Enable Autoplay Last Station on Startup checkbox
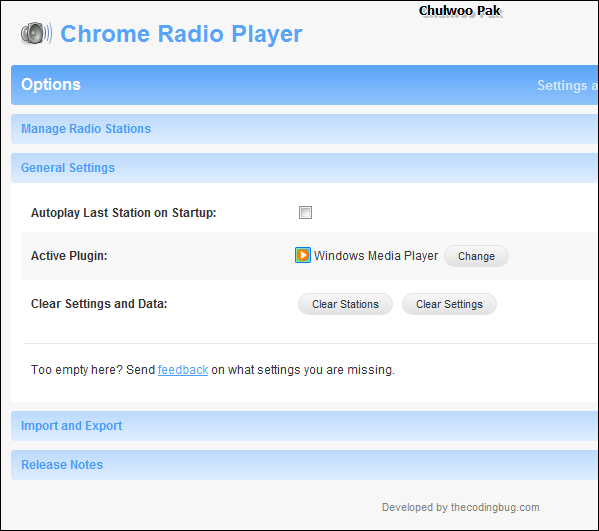Screen dimensions: 599x531 (x=305, y=212)
